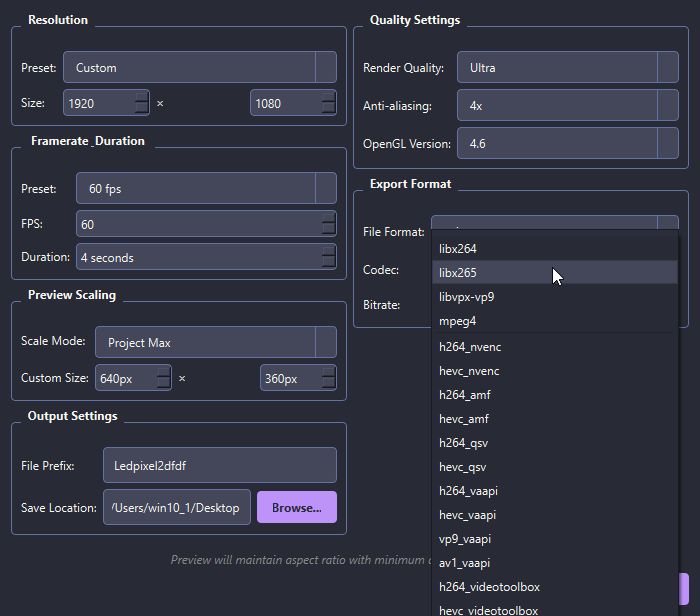Click the Browse... button
Viewport: 700px width, 616px height.
297,508
